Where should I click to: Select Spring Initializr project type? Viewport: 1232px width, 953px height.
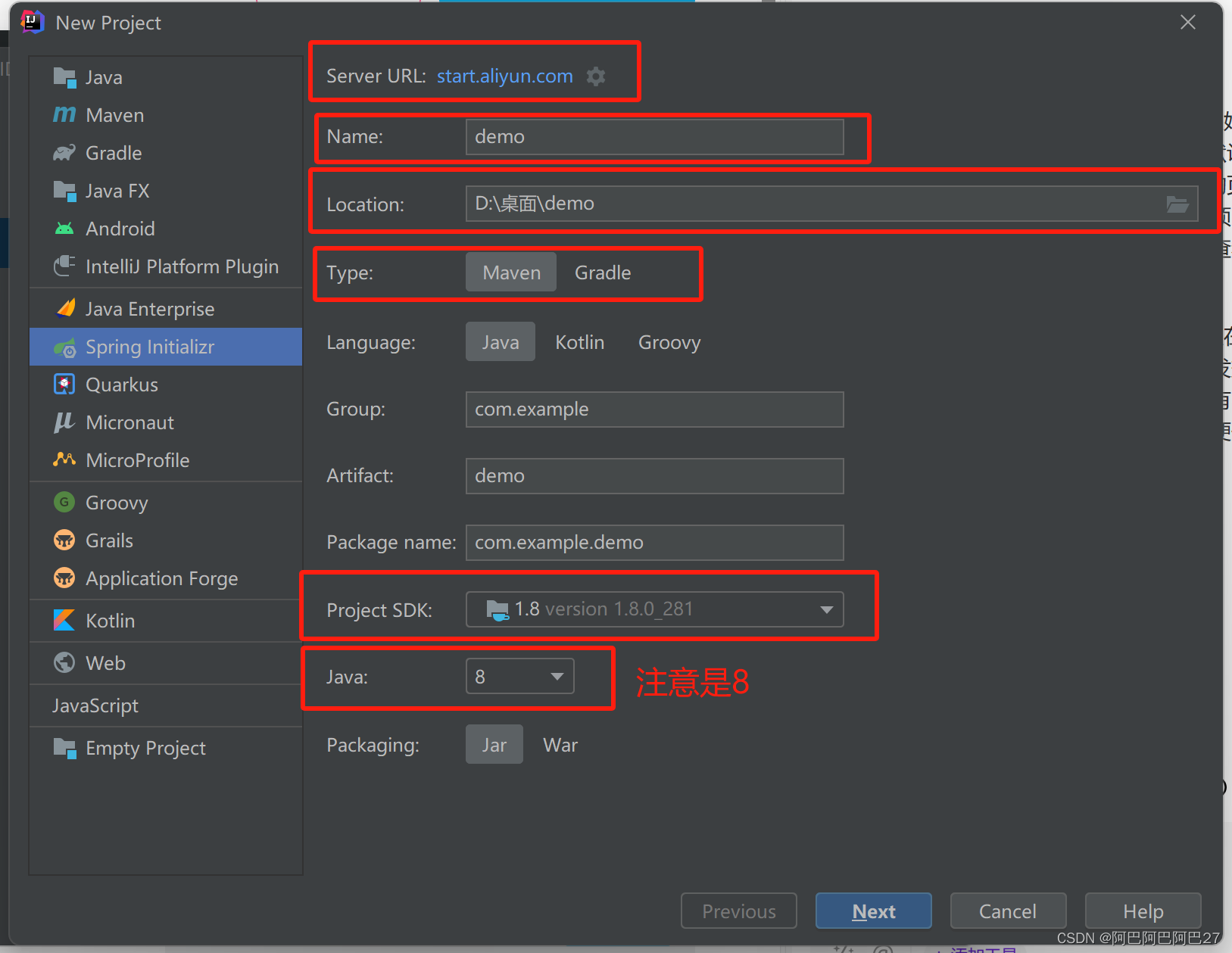click(x=166, y=347)
